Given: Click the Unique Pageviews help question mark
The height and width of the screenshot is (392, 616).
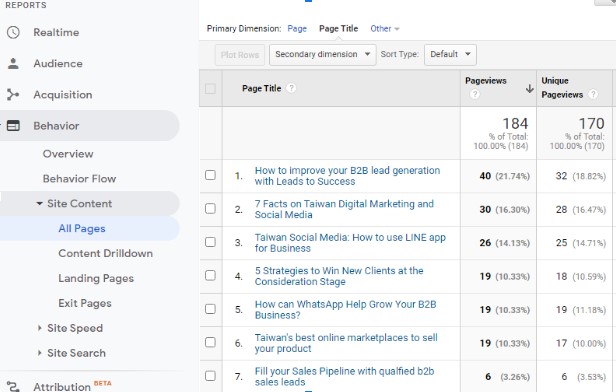Looking at the screenshot, I should [x=593, y=94].
